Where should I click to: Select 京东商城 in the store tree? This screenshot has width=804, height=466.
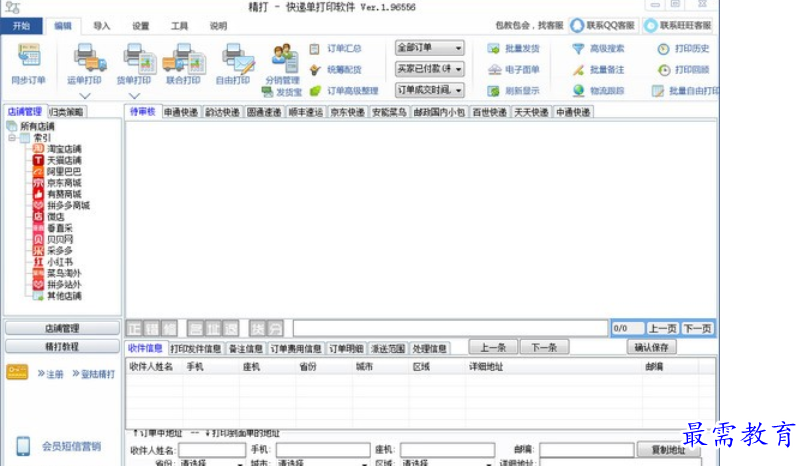[64, 183]
